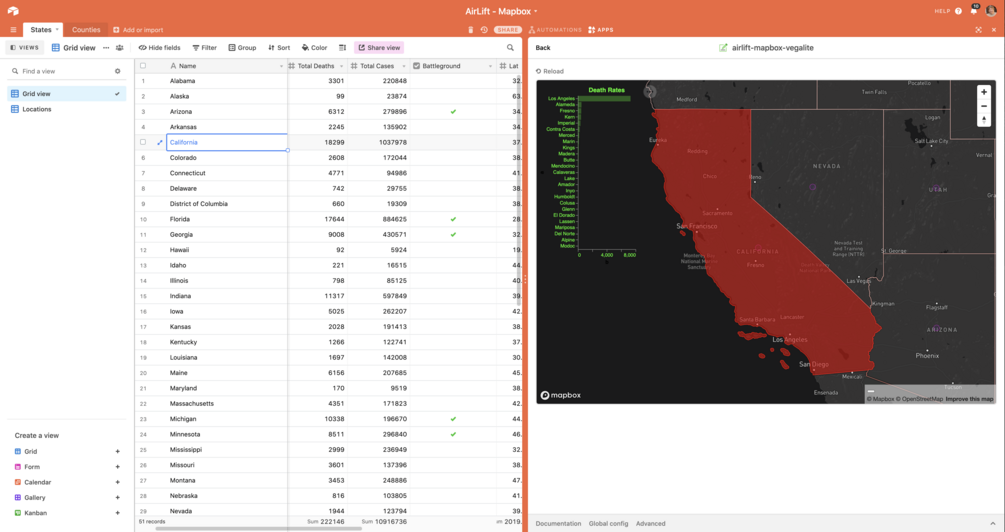This screenshot has width=1005, height=532.
Task: Reset the map compass bearing
Action: (984, 120)
